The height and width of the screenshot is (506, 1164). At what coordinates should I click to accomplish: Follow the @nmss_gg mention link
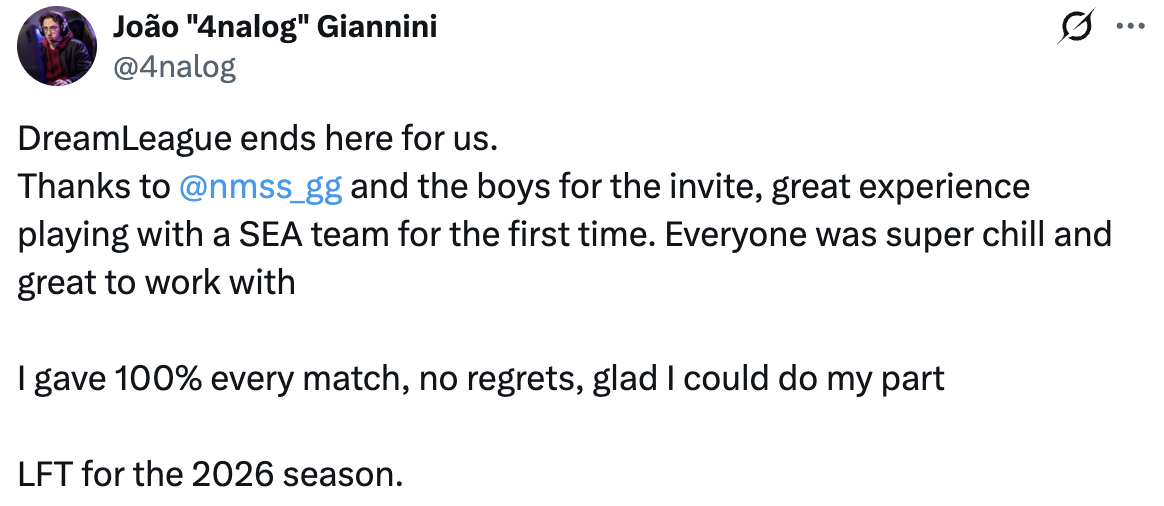[260, 187]
